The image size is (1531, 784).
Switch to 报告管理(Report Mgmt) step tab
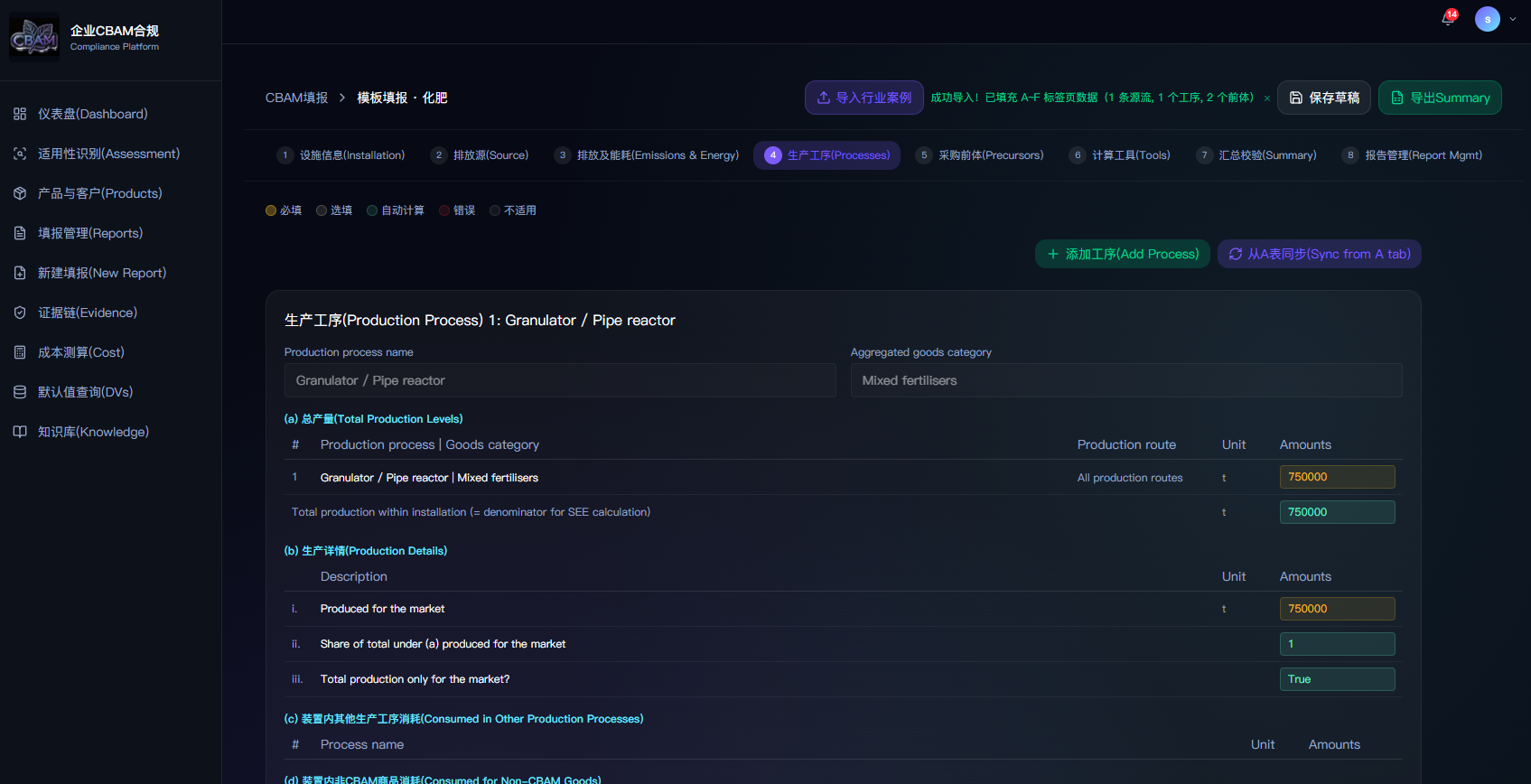1412,155
